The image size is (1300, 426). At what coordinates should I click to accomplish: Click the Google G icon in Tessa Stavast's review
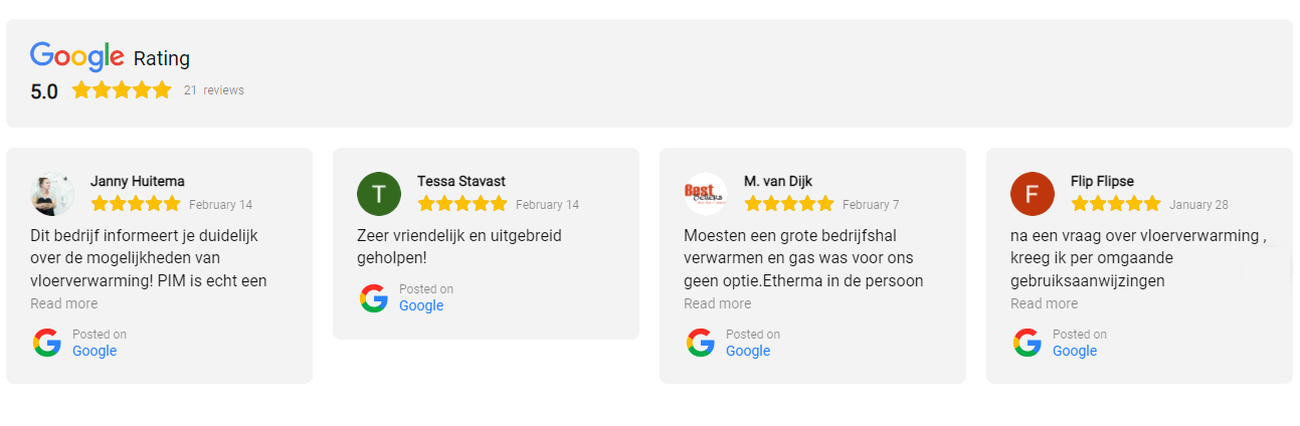click(x=374, y=298)
